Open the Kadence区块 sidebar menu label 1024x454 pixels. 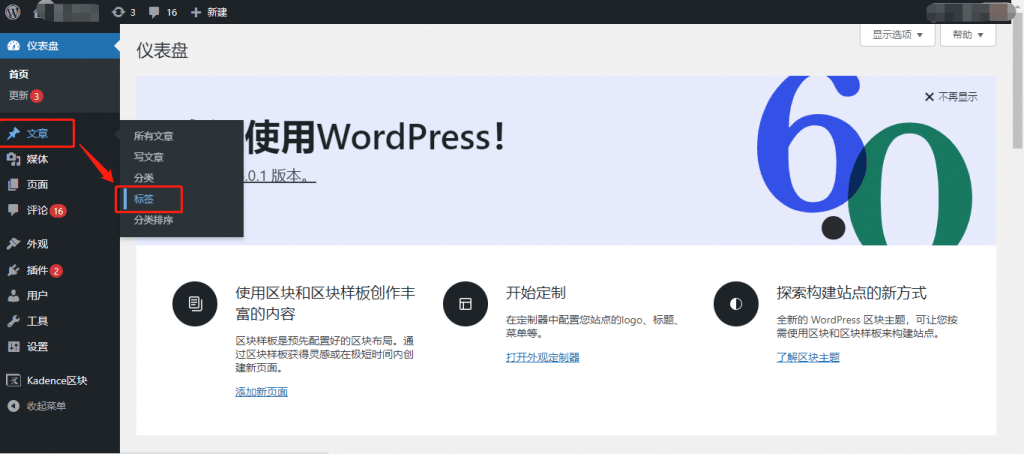tap(57, 381)
